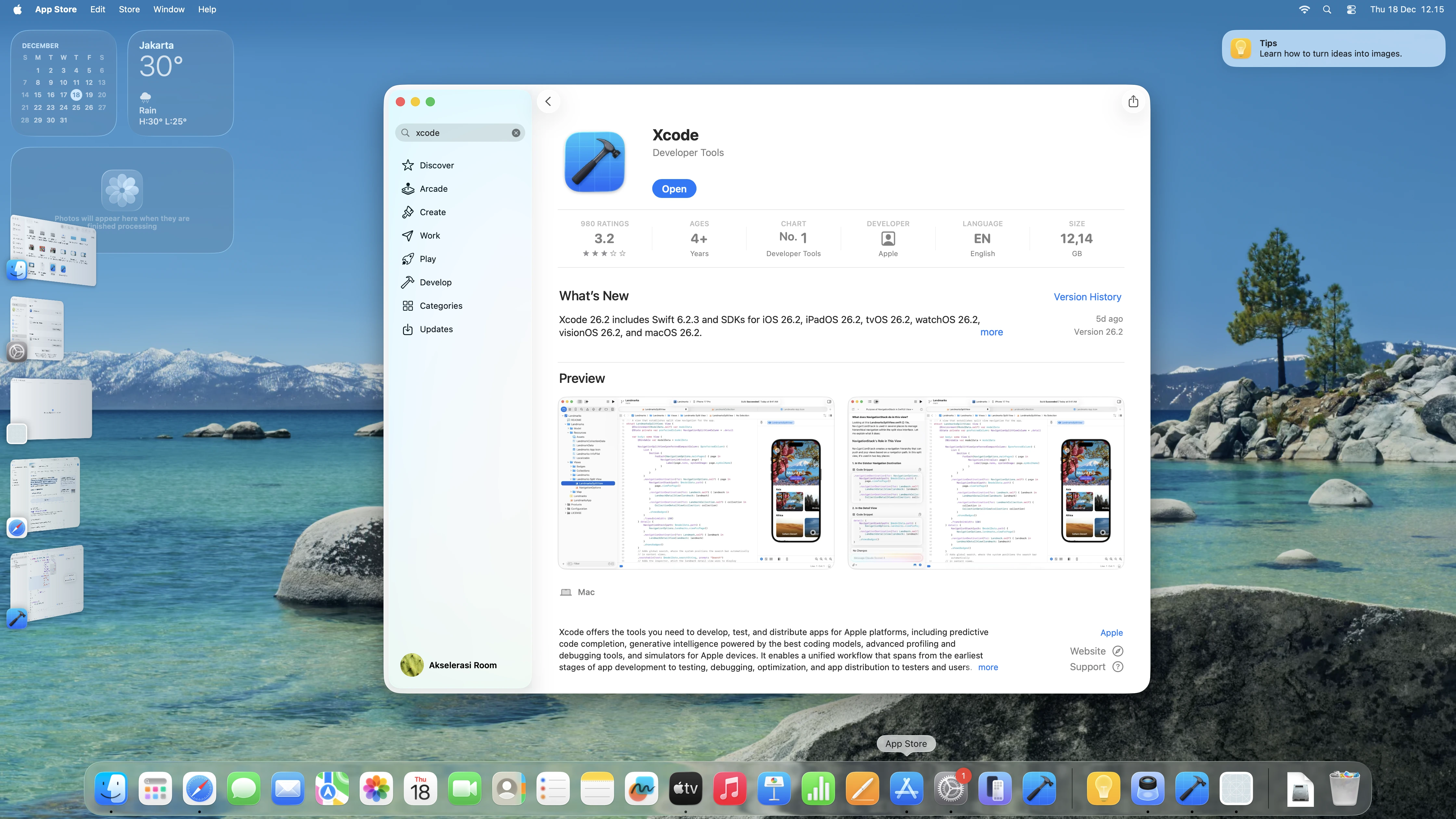Viewport: 1456px width, 819px height.
Task: Open the Store menu
Action: pos(129,10)
